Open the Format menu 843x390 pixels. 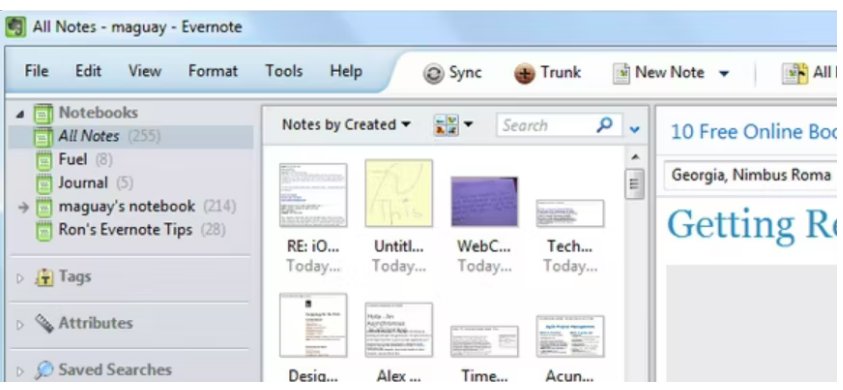tap(213, 72)
